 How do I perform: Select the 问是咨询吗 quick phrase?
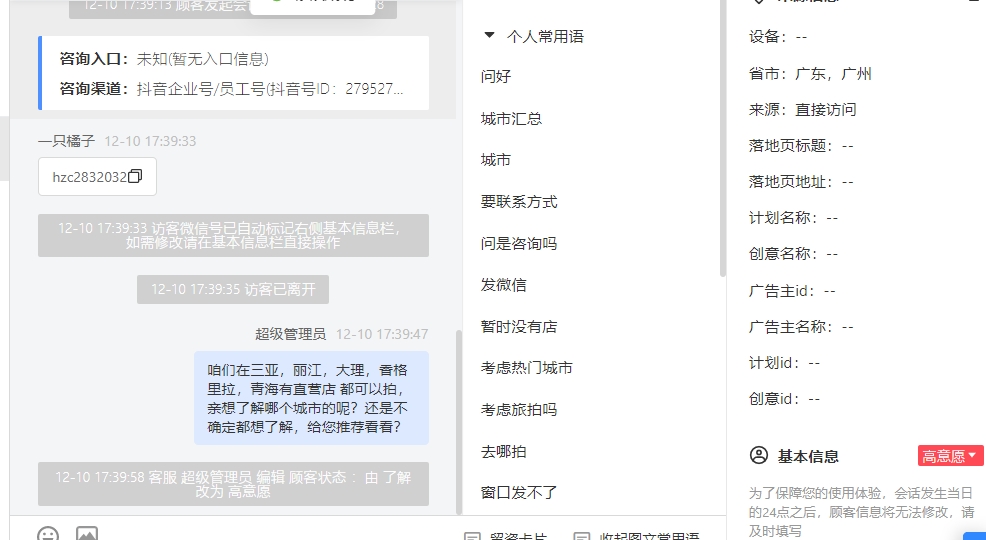(x=519, y=243)
